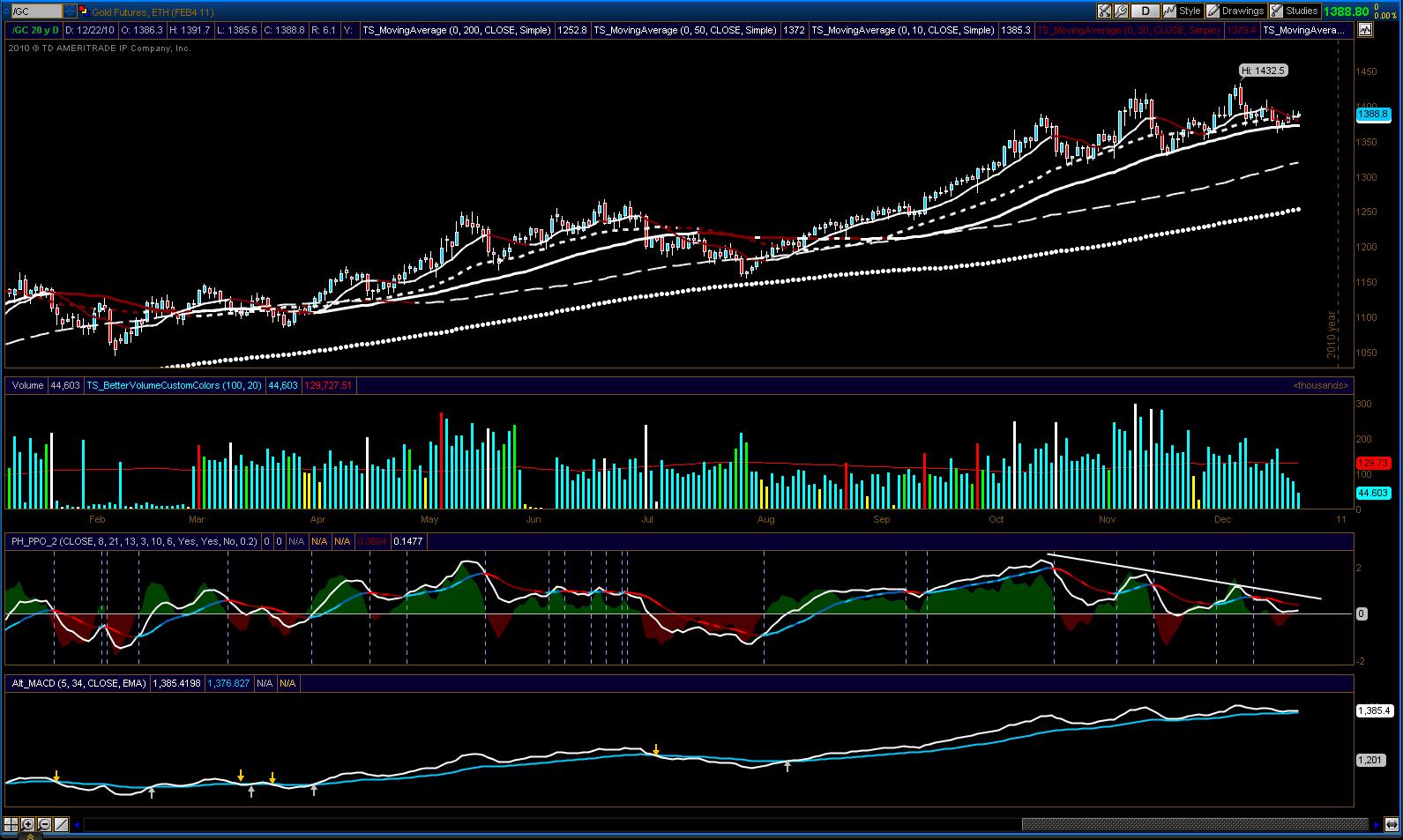Click the D timeframe button
This screenshot has height=840, width=1403.
click(1146, 11)
